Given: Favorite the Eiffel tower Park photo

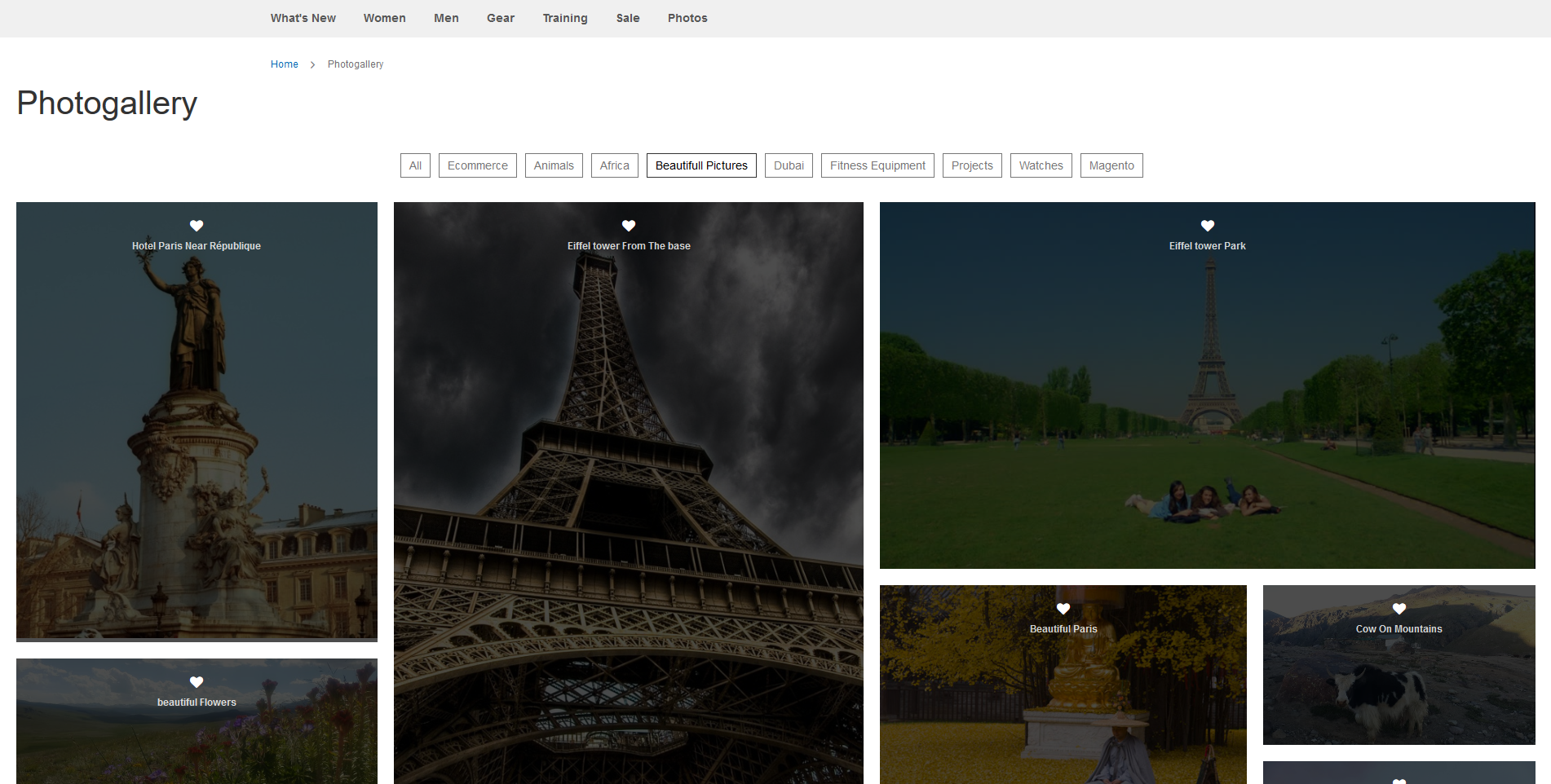Looking at the screenshot, I should 1208,226.
